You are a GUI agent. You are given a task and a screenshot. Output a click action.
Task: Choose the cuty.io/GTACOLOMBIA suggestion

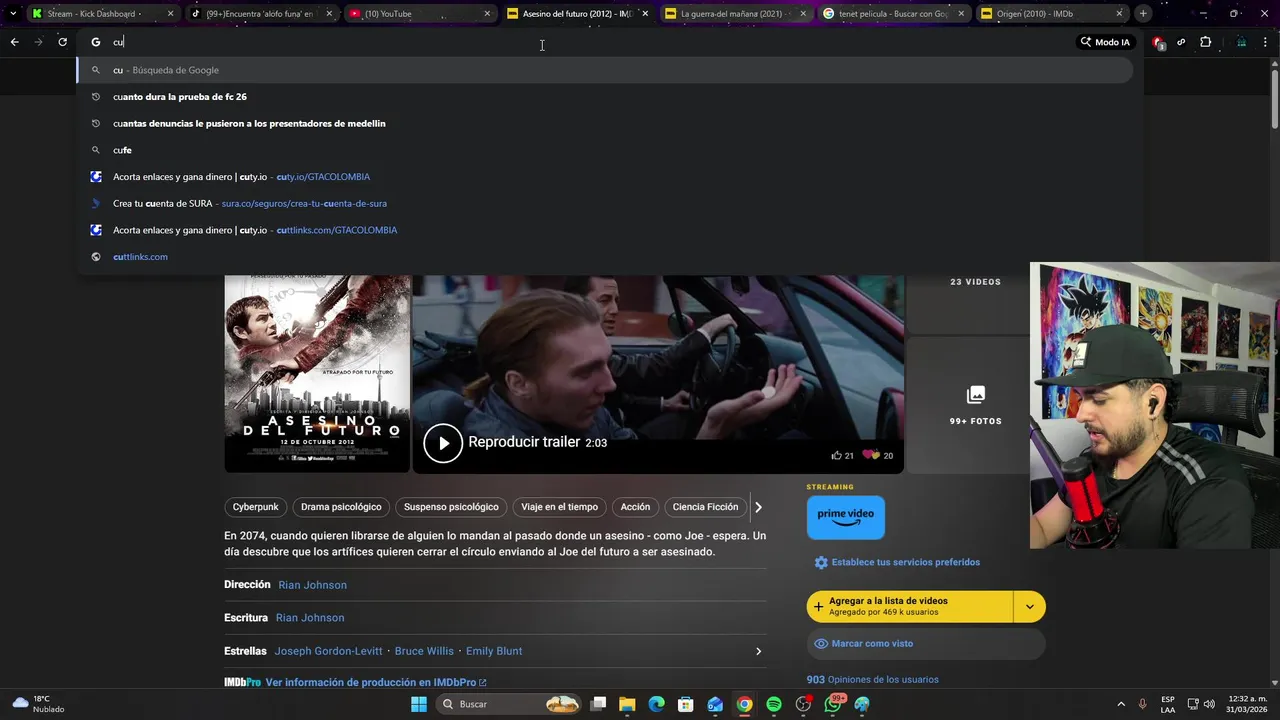click(604, 177)
